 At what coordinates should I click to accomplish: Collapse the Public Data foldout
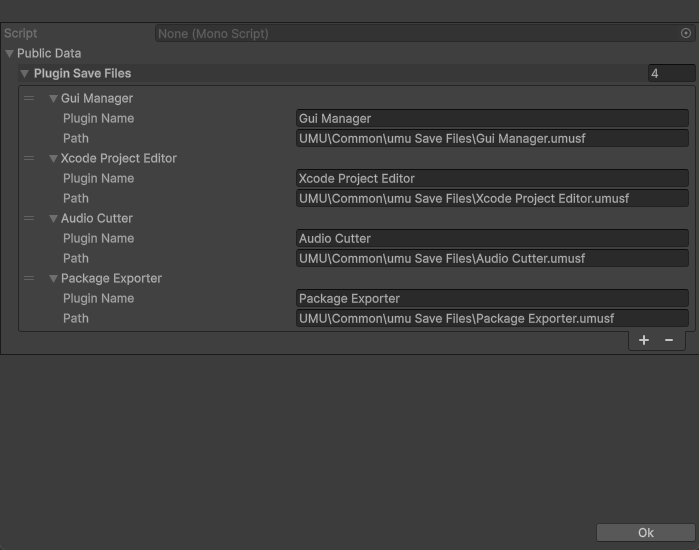pyautogui.click(x=9, y=53)
